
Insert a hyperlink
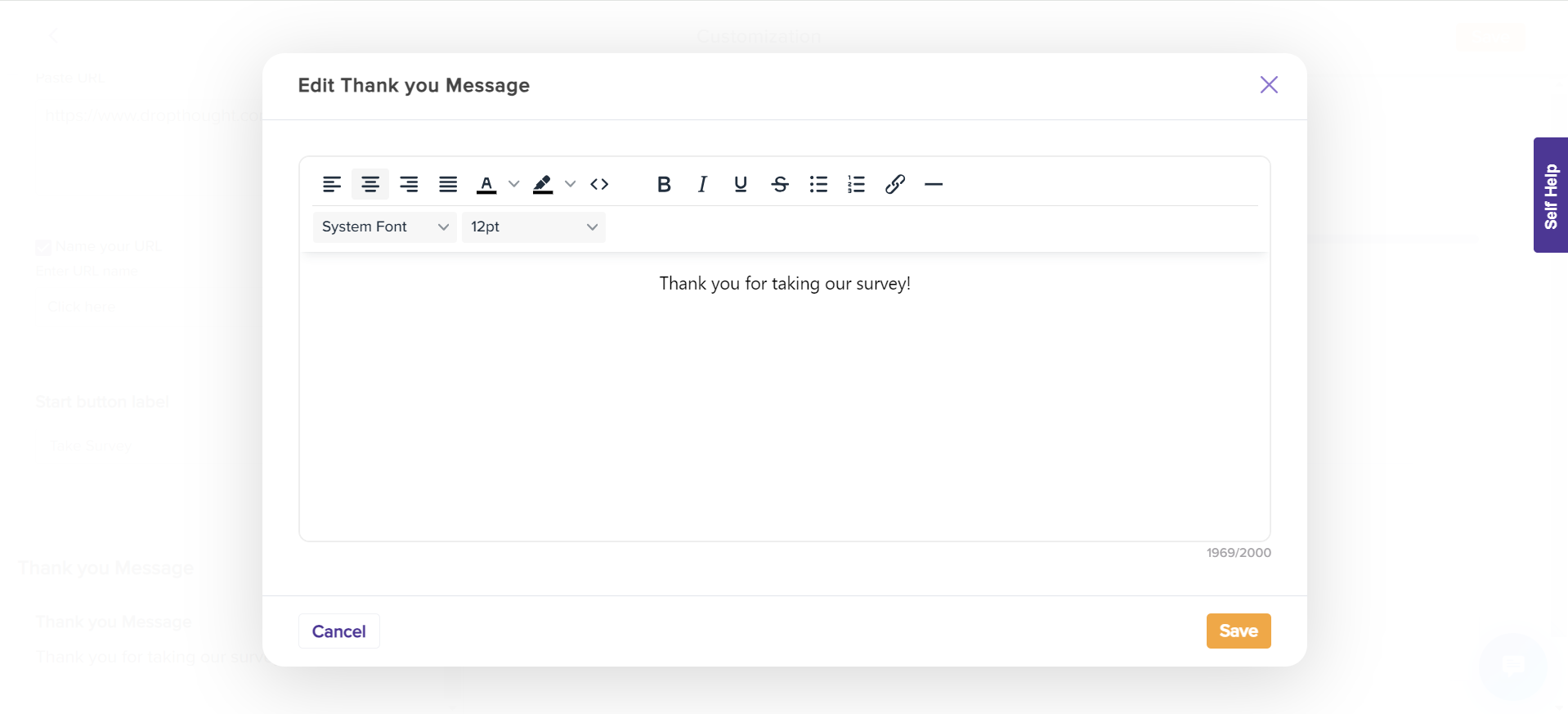895,185
